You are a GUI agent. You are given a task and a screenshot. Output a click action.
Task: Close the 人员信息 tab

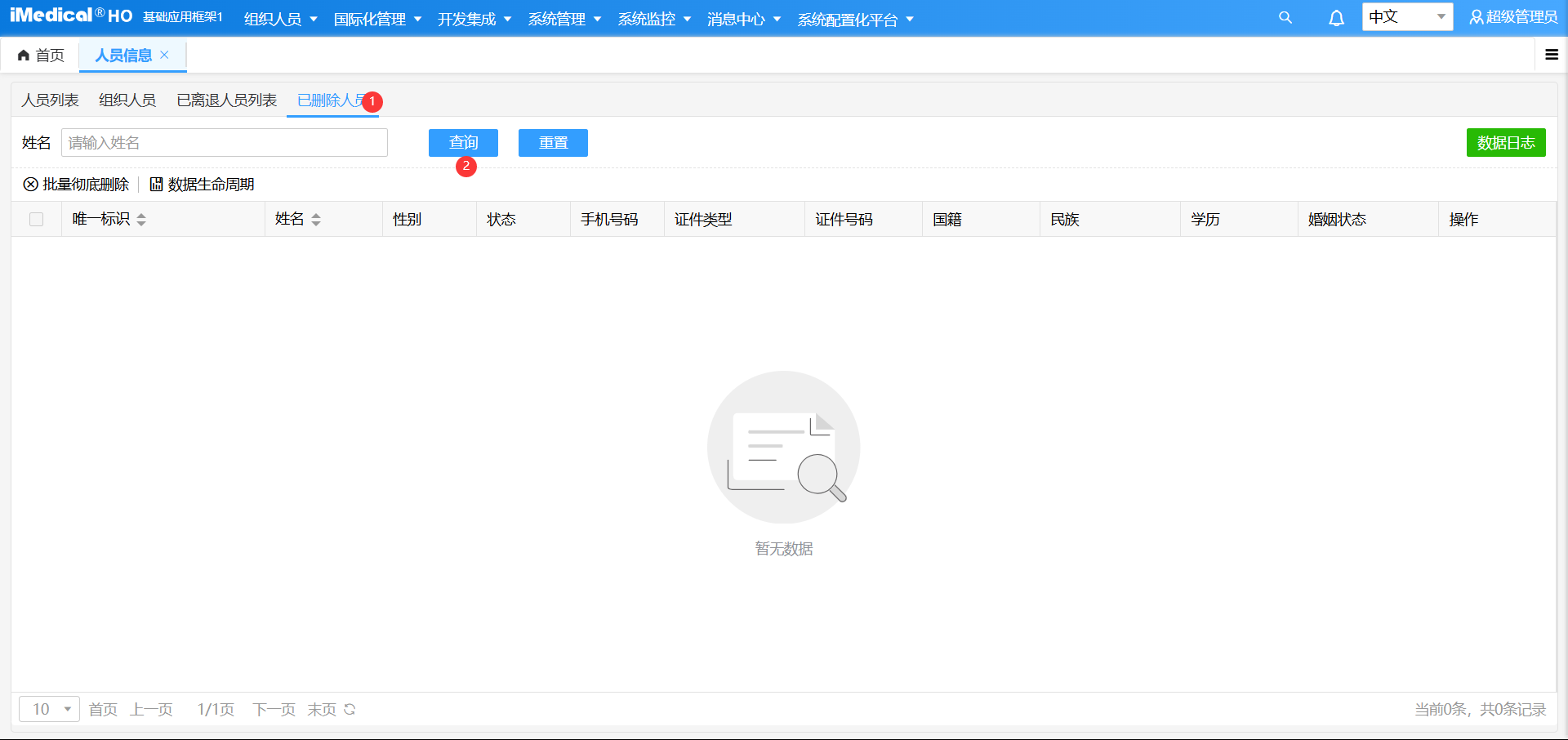[165, 56]
